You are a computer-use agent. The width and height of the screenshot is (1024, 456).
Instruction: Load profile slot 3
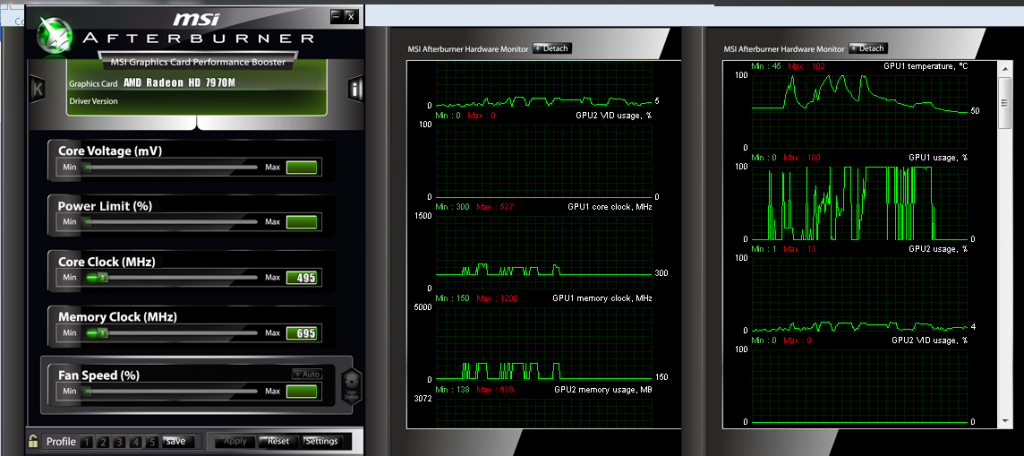point(119,442)
